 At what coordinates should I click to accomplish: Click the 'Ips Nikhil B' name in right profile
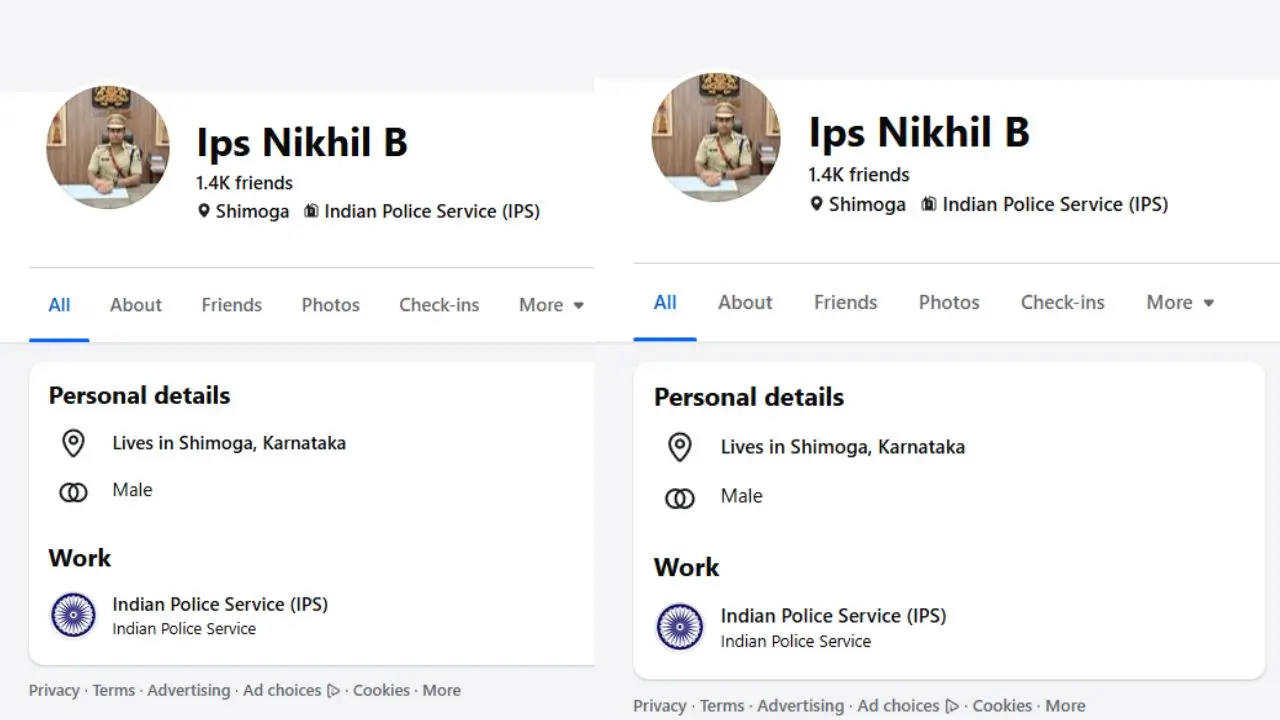(x=919, y=133)
